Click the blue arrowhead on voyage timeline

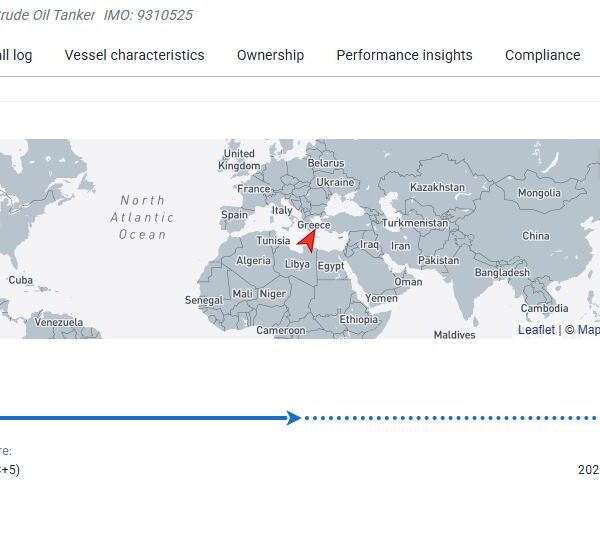pyautogui.click(x=293, y=418)
